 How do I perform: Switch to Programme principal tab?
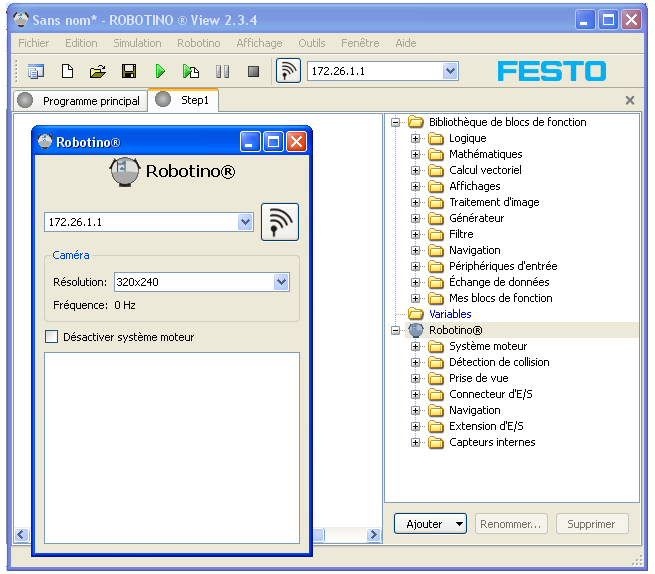81,101
